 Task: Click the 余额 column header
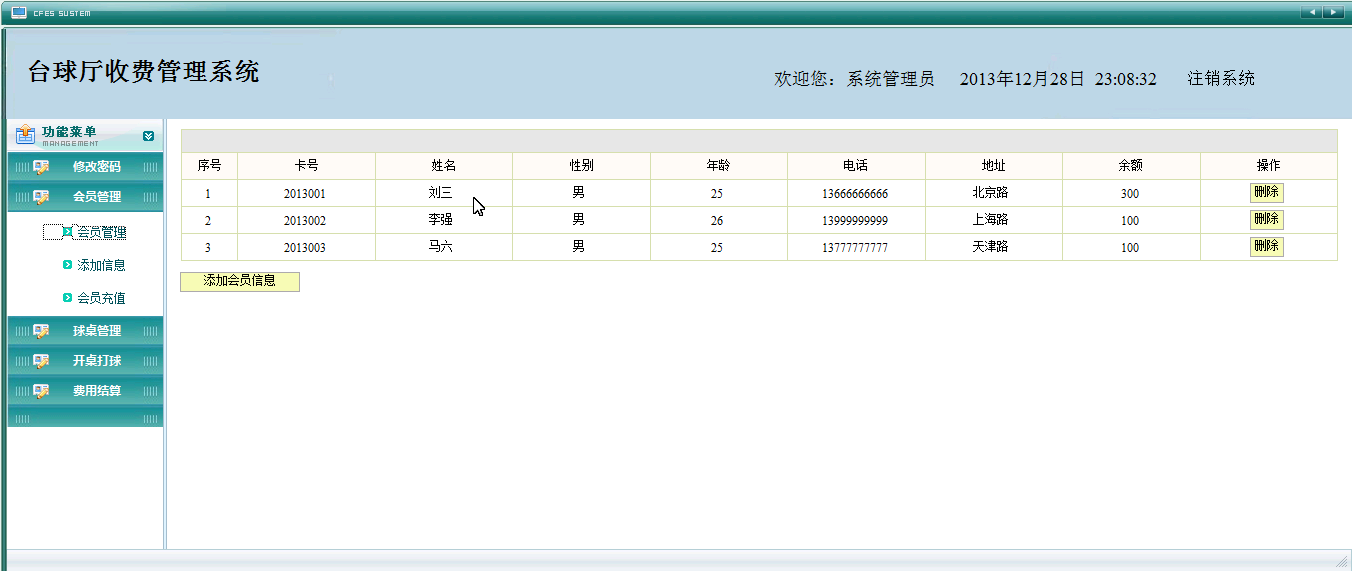(1131, 166)
